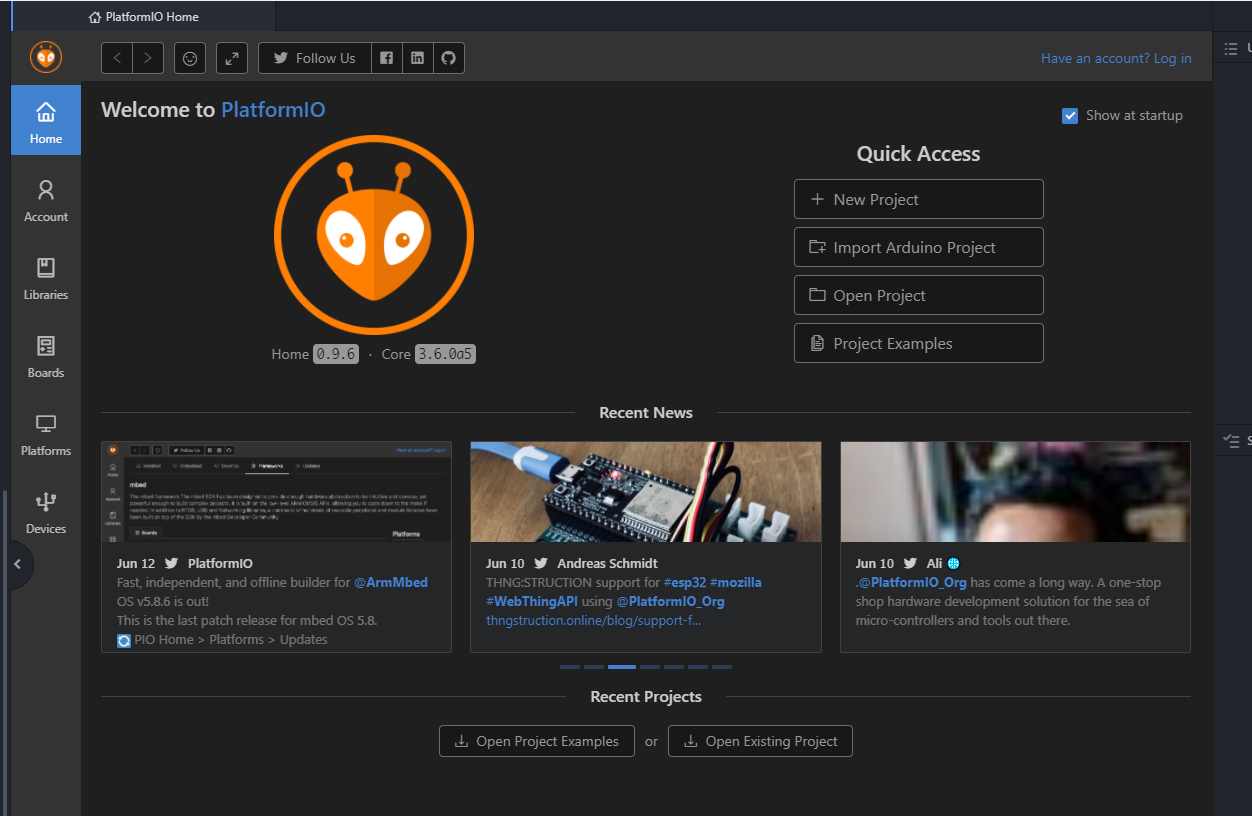
Task: Collapse the sidebar with the left chevron
Action: pos(17,564)
